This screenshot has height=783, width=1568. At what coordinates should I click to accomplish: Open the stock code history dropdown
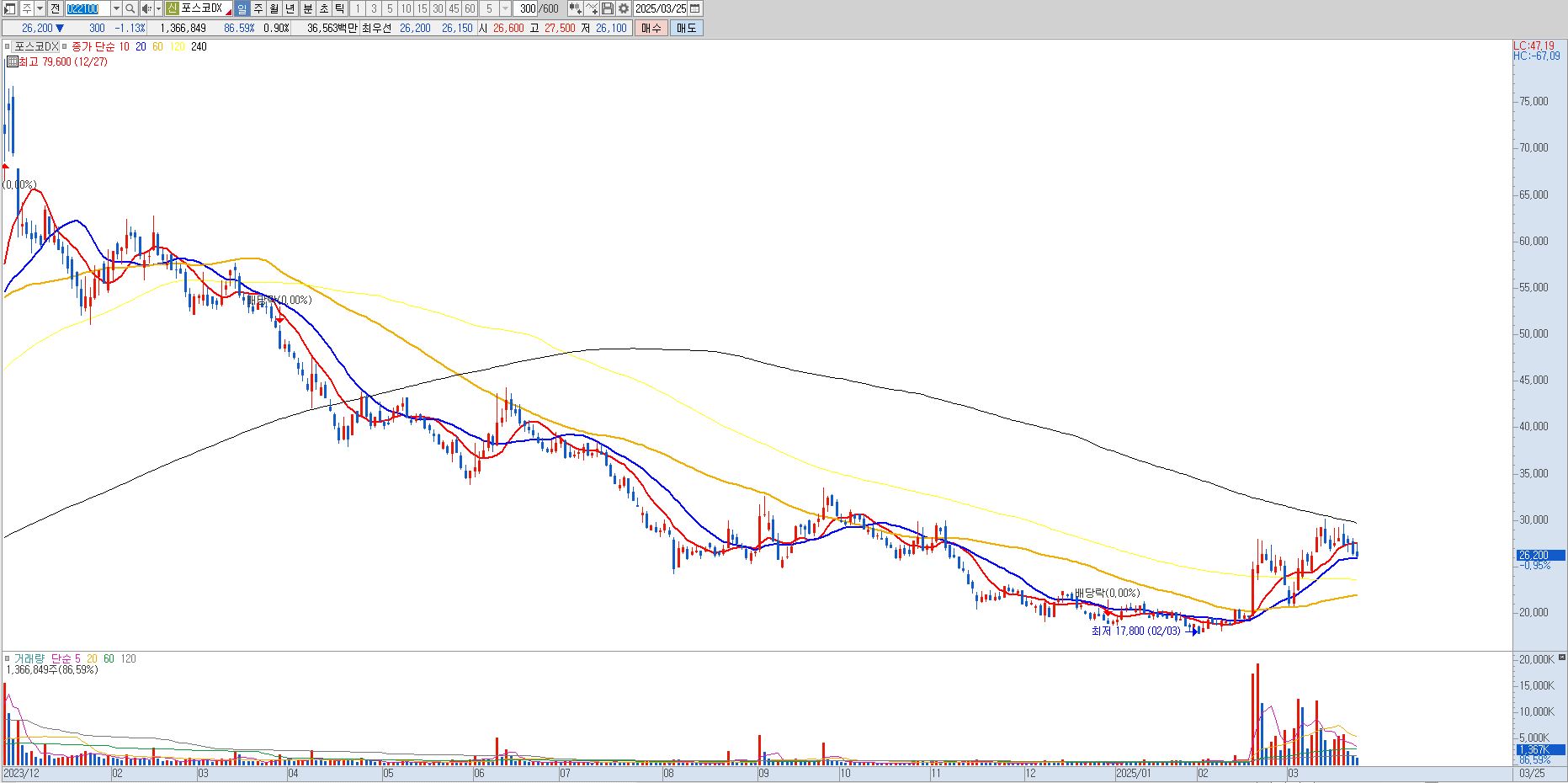pos(116,8)
